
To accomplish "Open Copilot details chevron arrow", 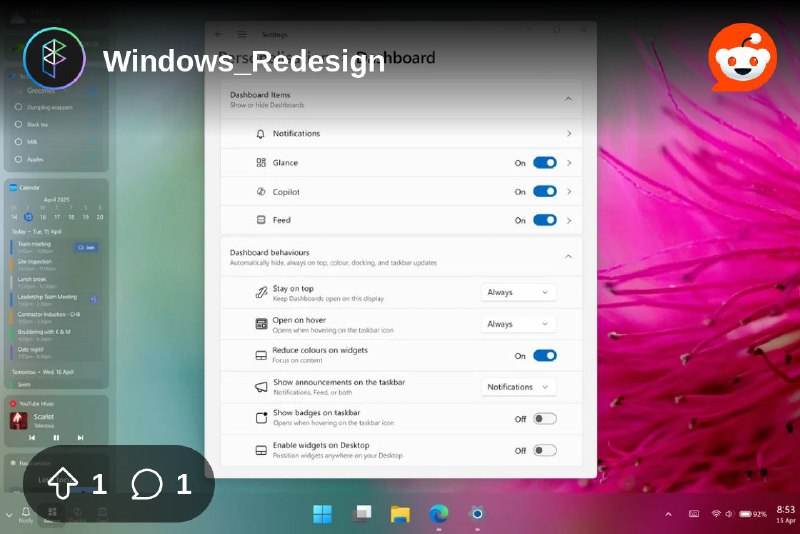I will pos(569,192).
